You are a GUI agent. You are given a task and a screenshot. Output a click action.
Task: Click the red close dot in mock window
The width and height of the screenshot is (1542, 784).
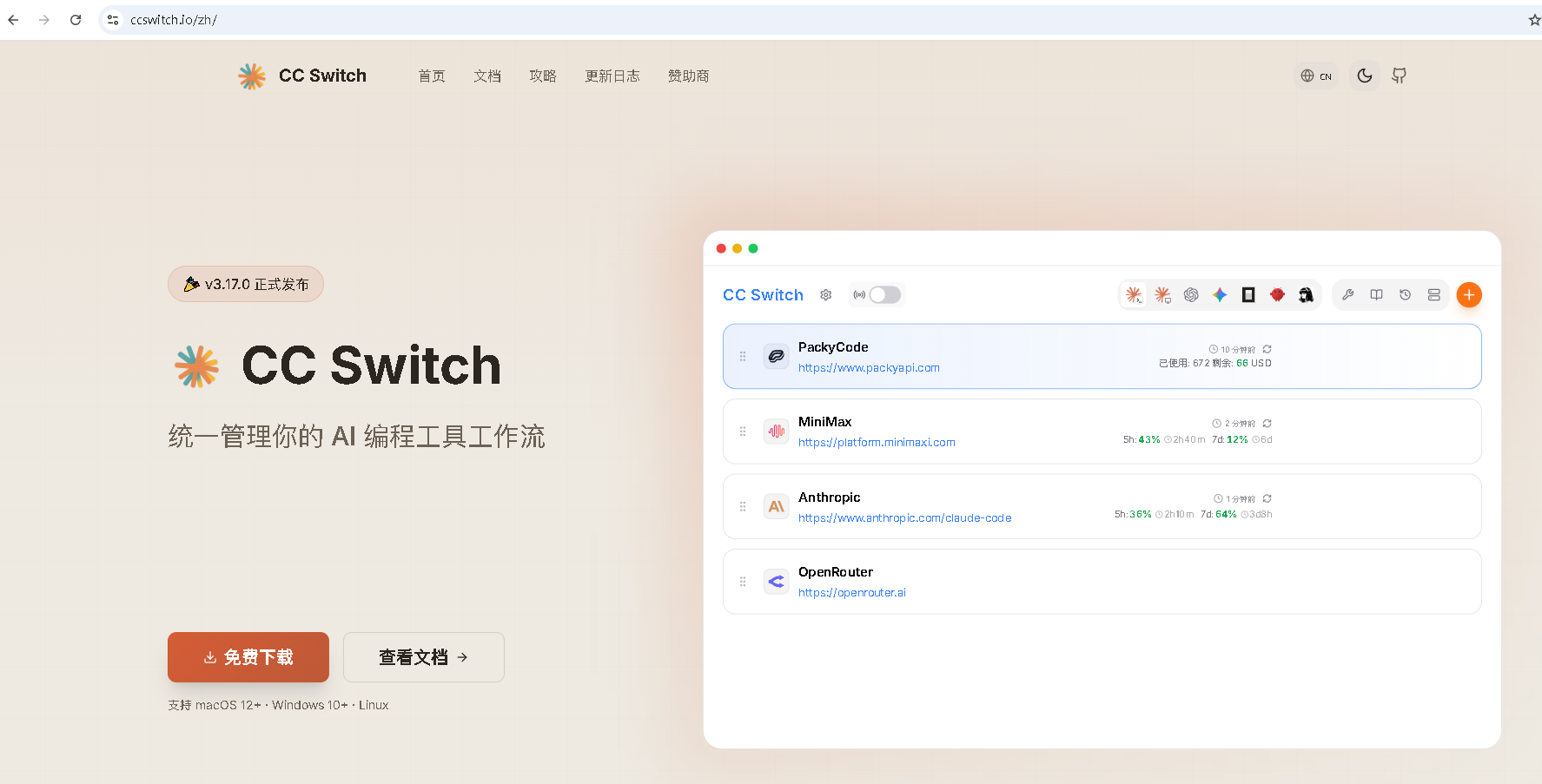coord(721,248)
